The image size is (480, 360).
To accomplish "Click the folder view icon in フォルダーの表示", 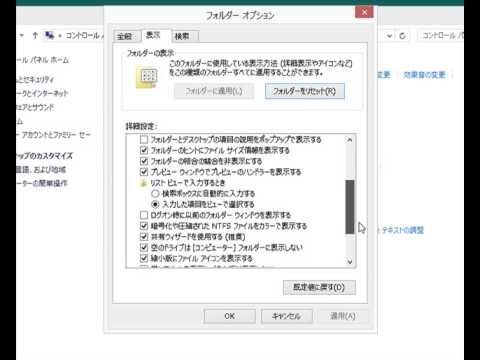I will click(x=148, y=77).
